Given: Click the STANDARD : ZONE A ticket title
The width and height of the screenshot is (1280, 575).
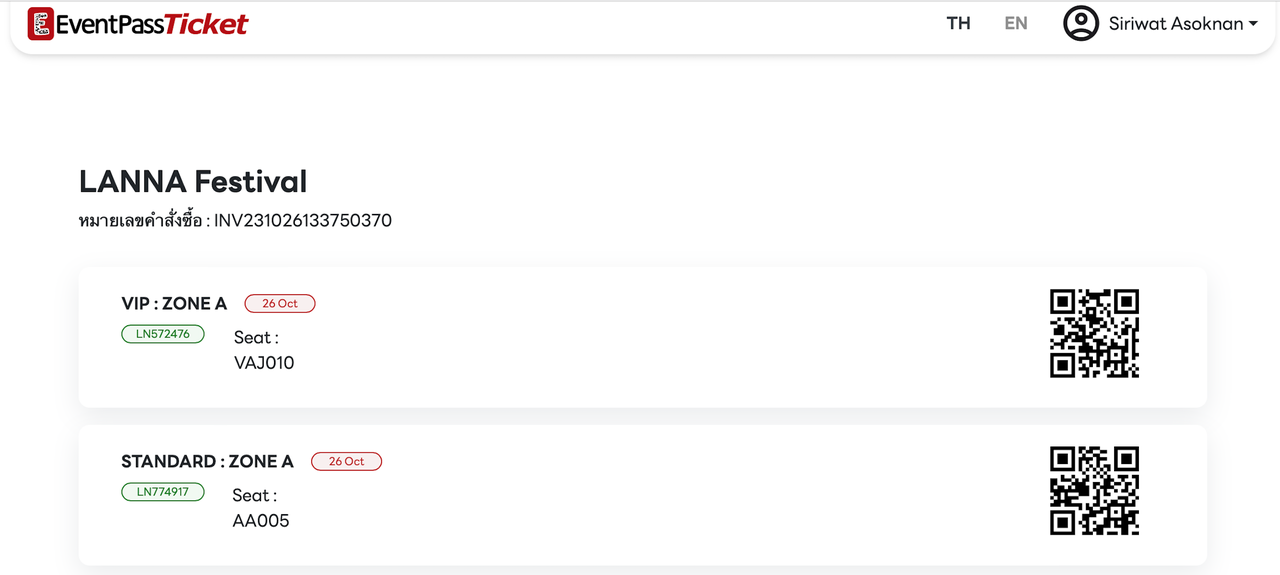Looking at the screenshot, I should tap(208, 461).
